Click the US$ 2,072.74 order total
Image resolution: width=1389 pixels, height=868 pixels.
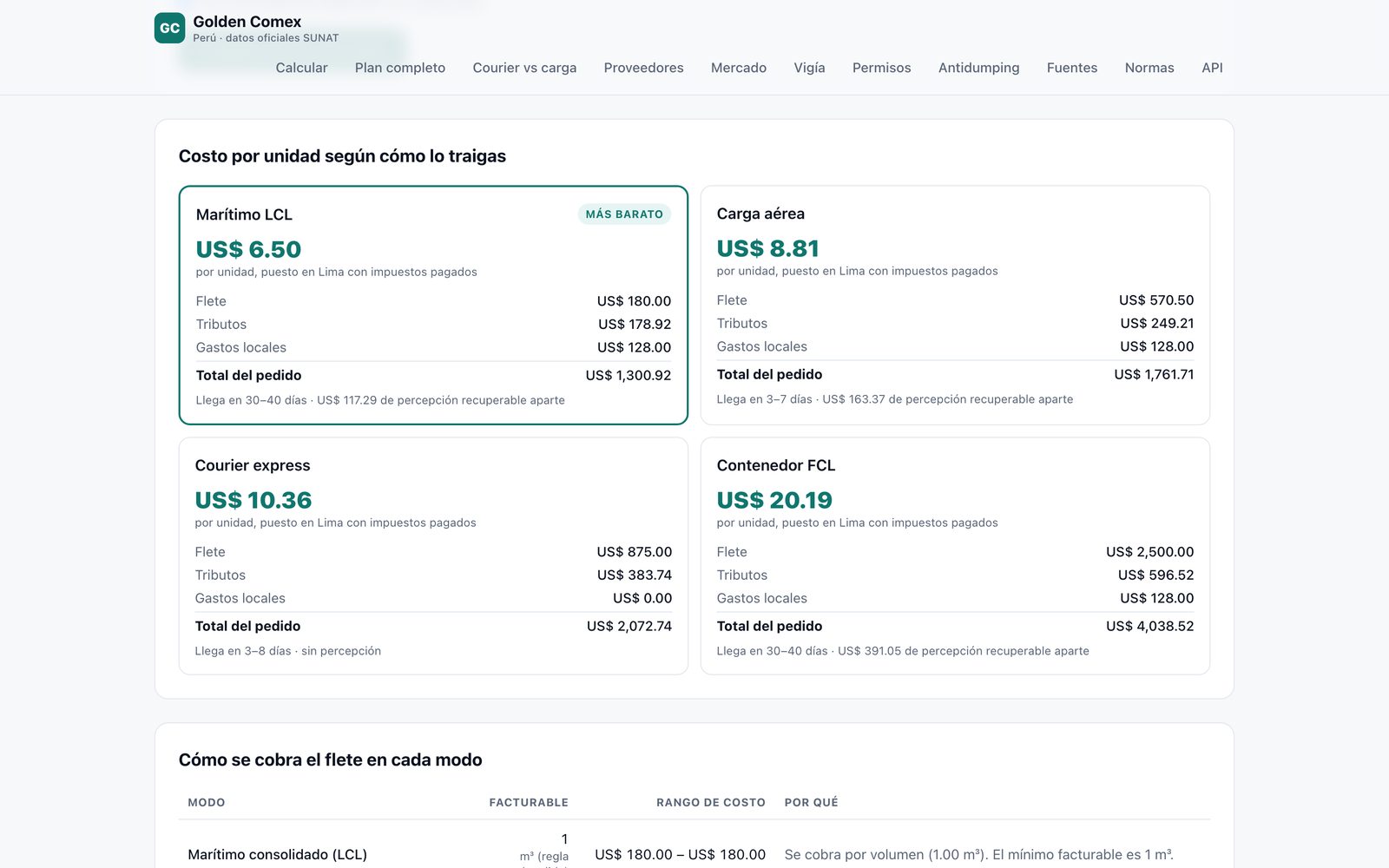(x=629, y=626)
